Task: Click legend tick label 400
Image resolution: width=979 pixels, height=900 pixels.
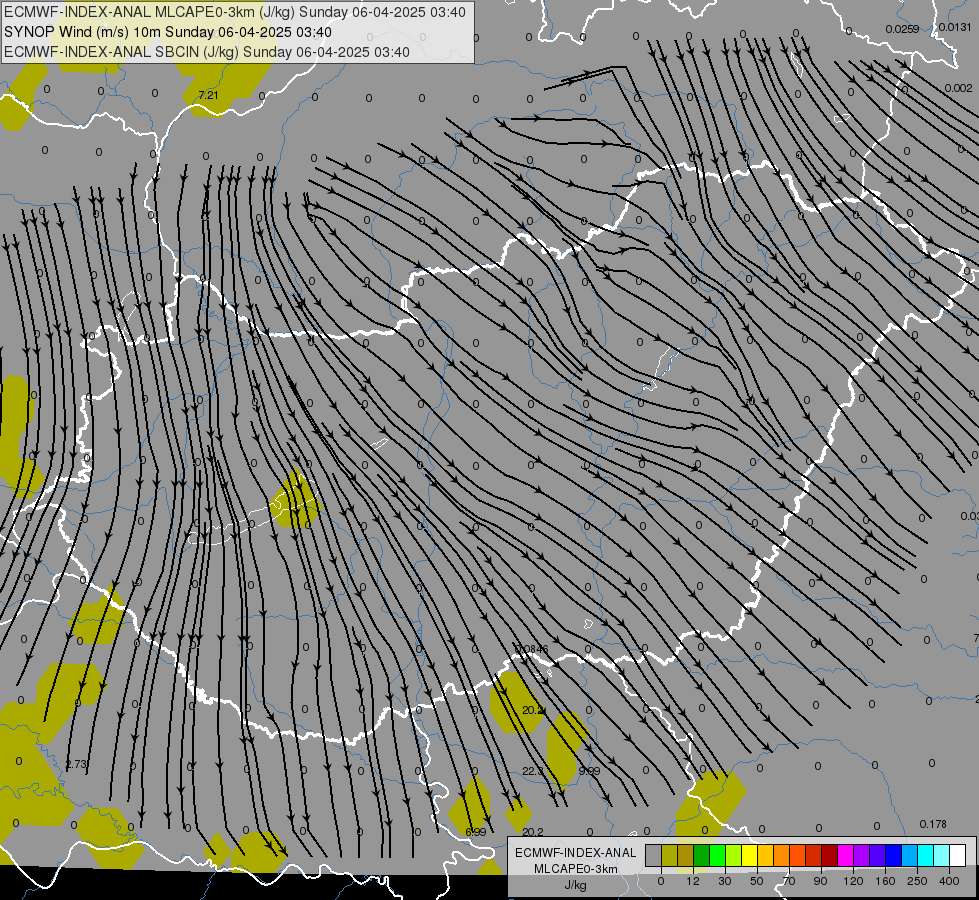Action: [949, 881]
